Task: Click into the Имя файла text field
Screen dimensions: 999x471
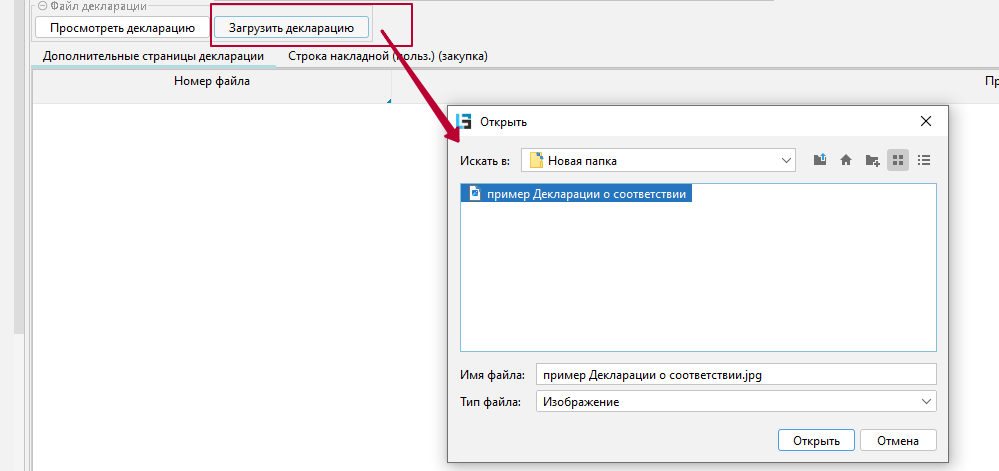Action: [735, 375]
